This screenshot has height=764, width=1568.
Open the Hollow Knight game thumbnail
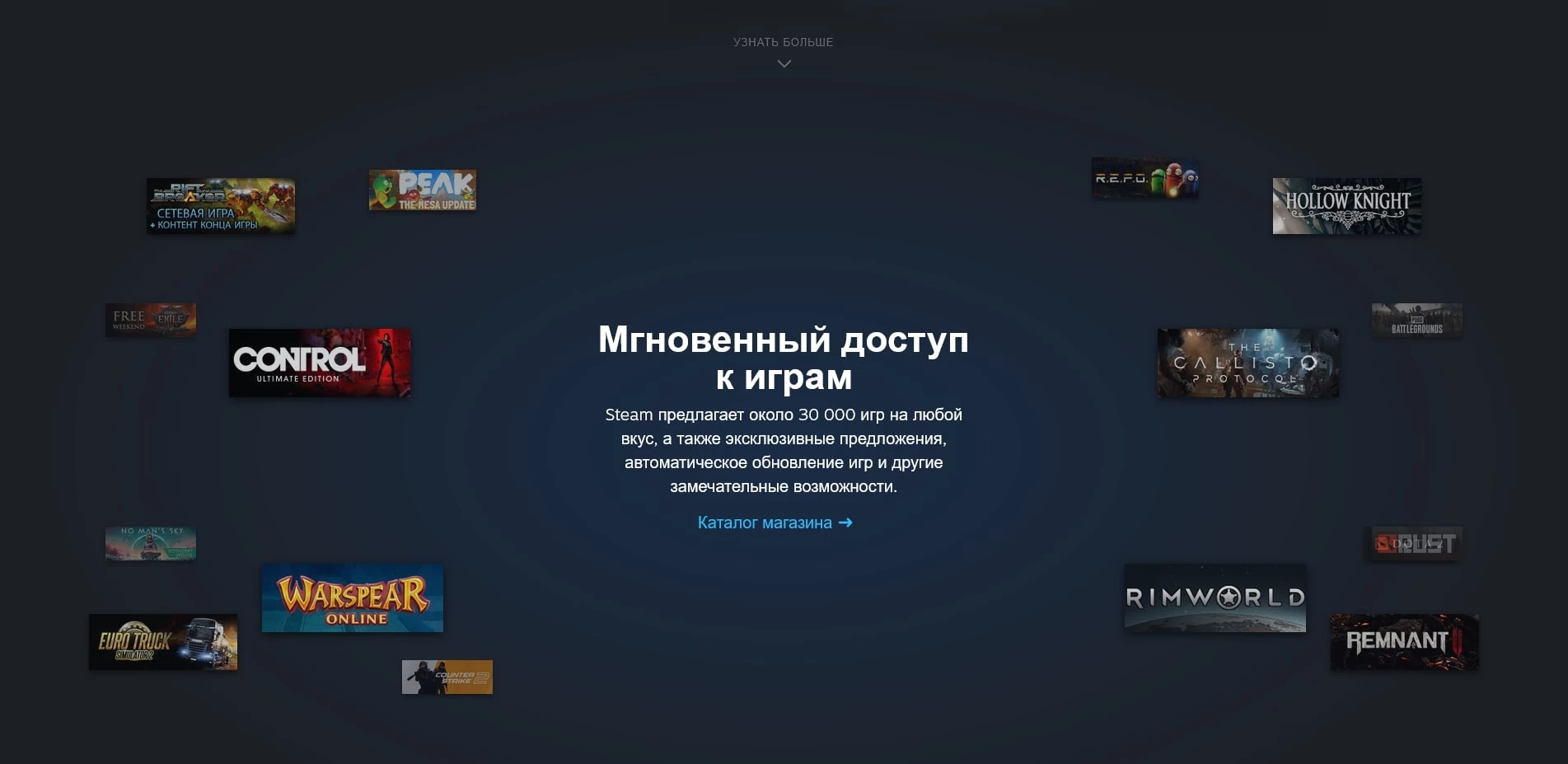pyautogui.click(x=1345, y=205)
